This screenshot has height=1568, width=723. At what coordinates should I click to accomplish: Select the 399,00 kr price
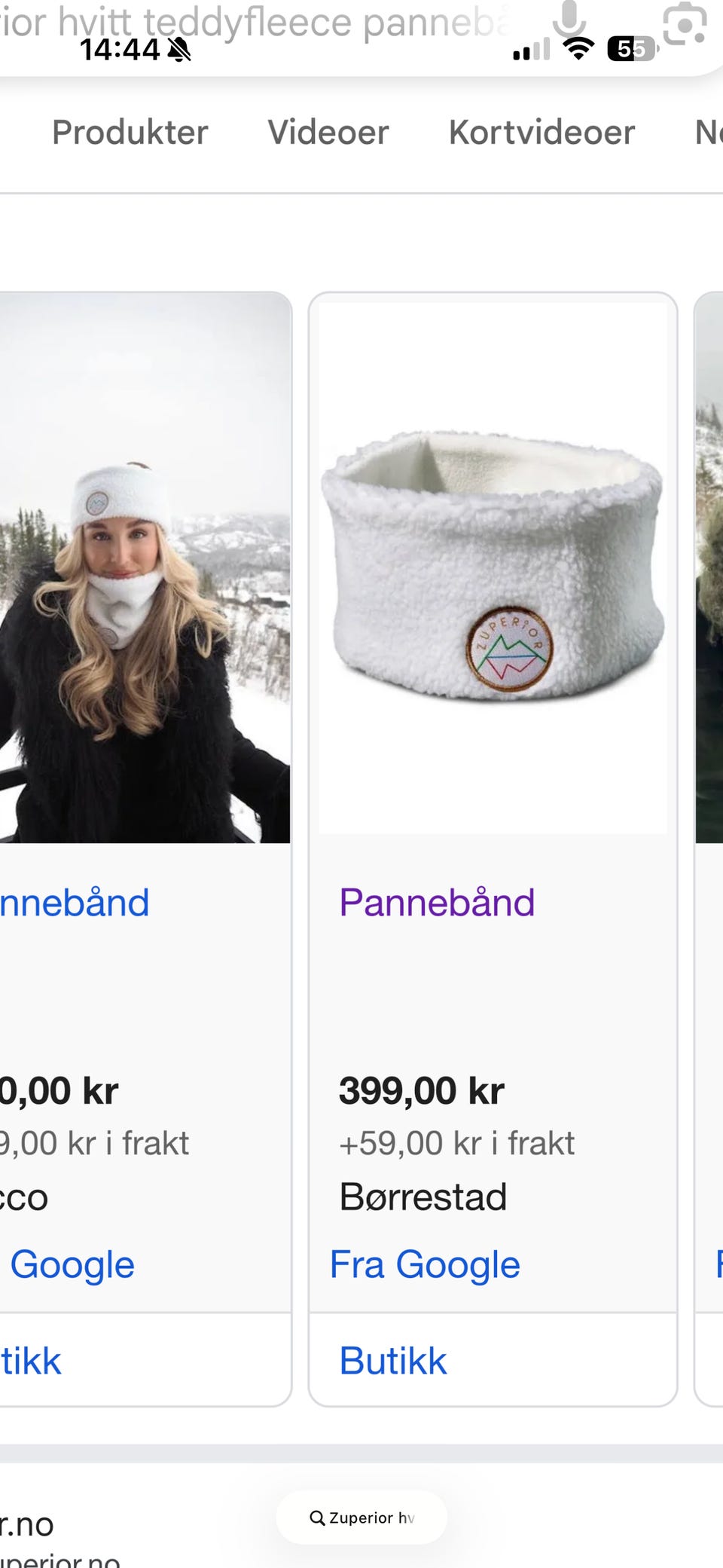(421, 1091)
